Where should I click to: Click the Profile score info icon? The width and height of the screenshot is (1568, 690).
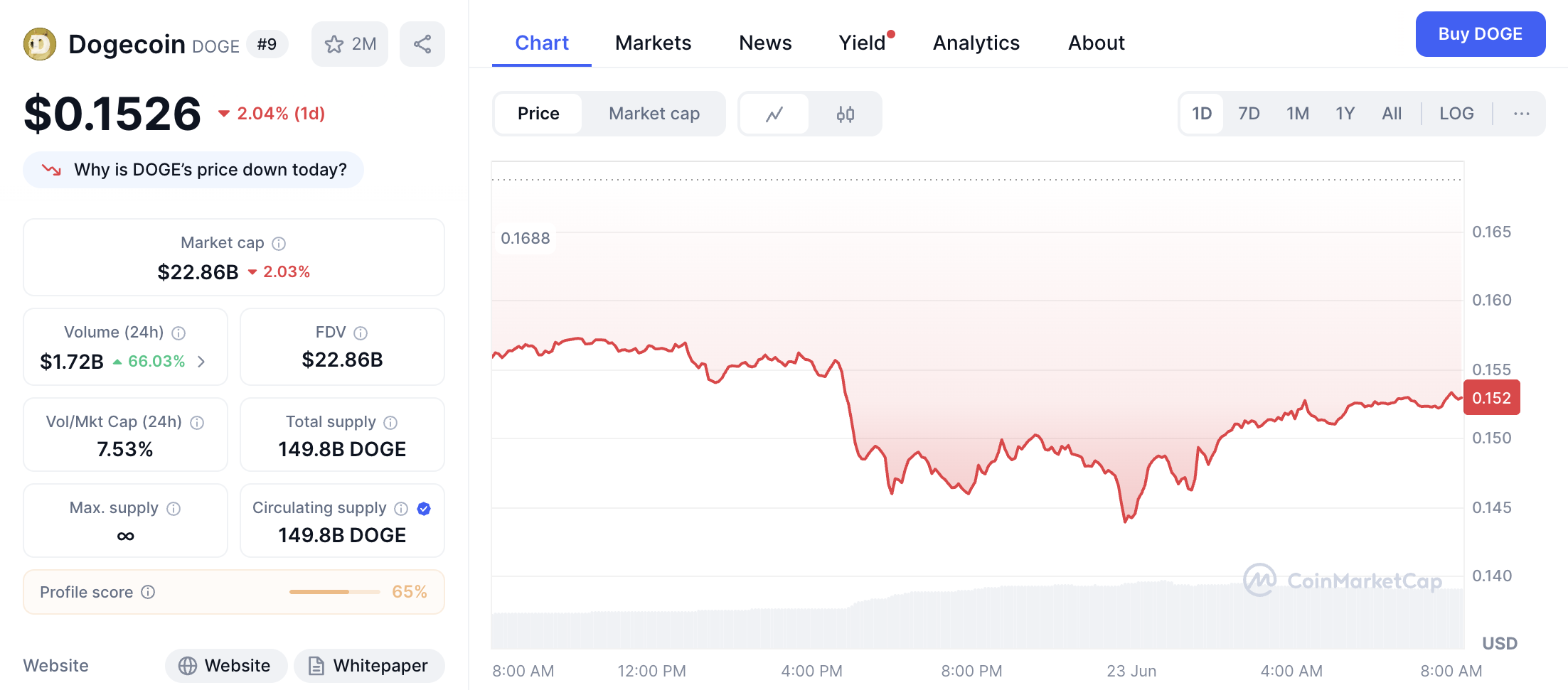point(148,592)
